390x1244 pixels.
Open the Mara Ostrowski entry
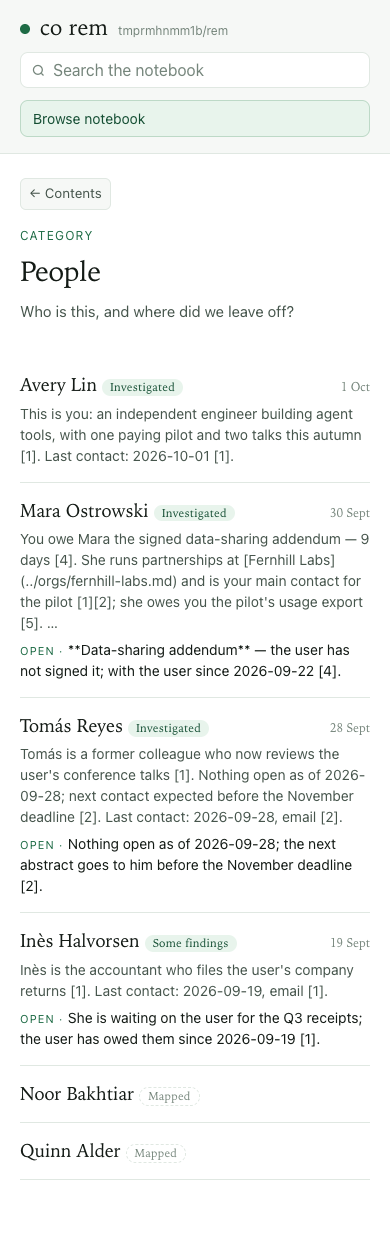coord(195,589)
